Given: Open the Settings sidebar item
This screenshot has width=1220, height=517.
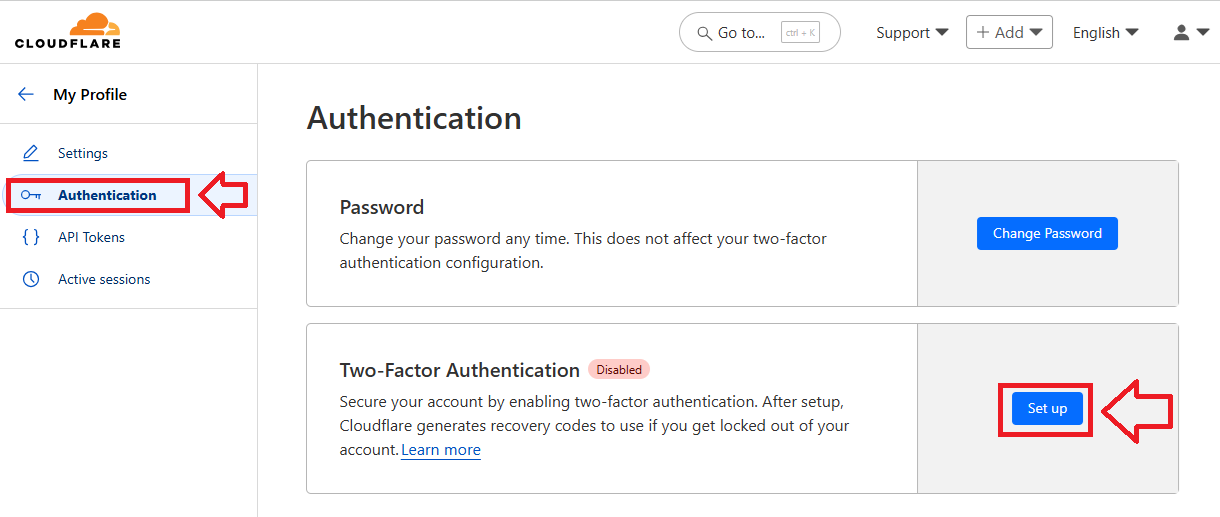Looking at the screenshot, I should click(x=83, y=153).
